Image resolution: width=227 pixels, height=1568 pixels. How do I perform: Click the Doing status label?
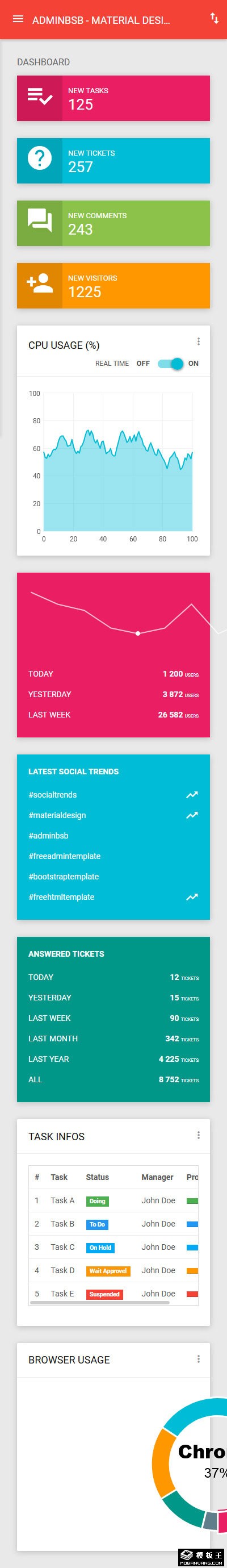coord(98,1201)
